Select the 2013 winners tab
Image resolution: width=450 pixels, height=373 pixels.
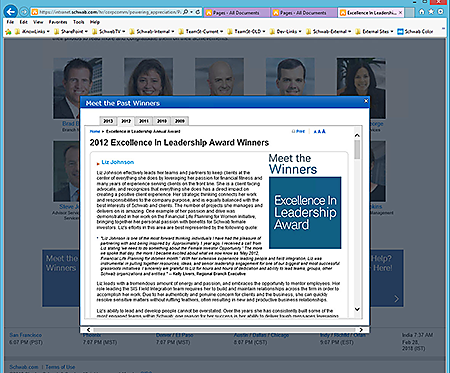point(108,121)
